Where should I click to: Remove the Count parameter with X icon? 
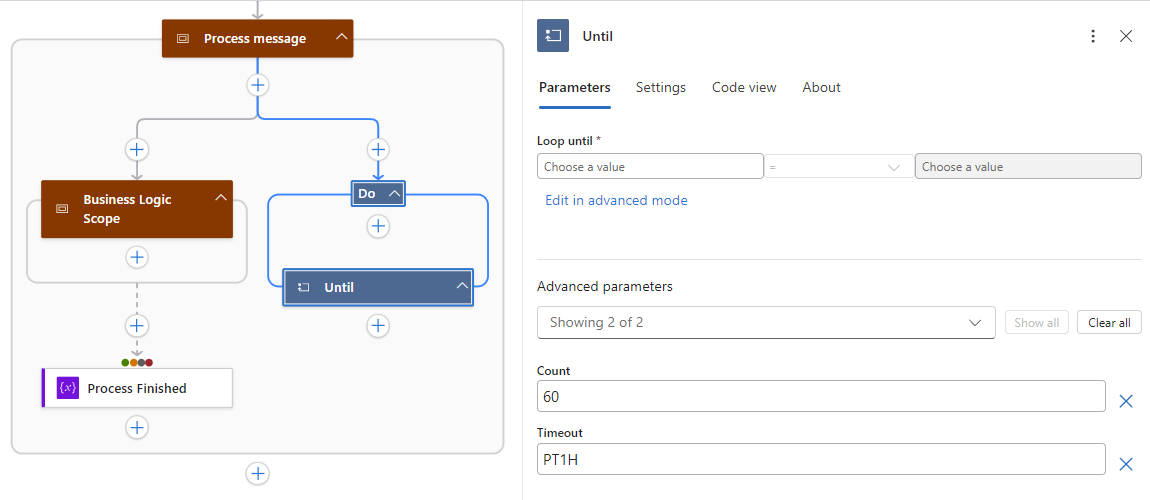click(1125, 401)
